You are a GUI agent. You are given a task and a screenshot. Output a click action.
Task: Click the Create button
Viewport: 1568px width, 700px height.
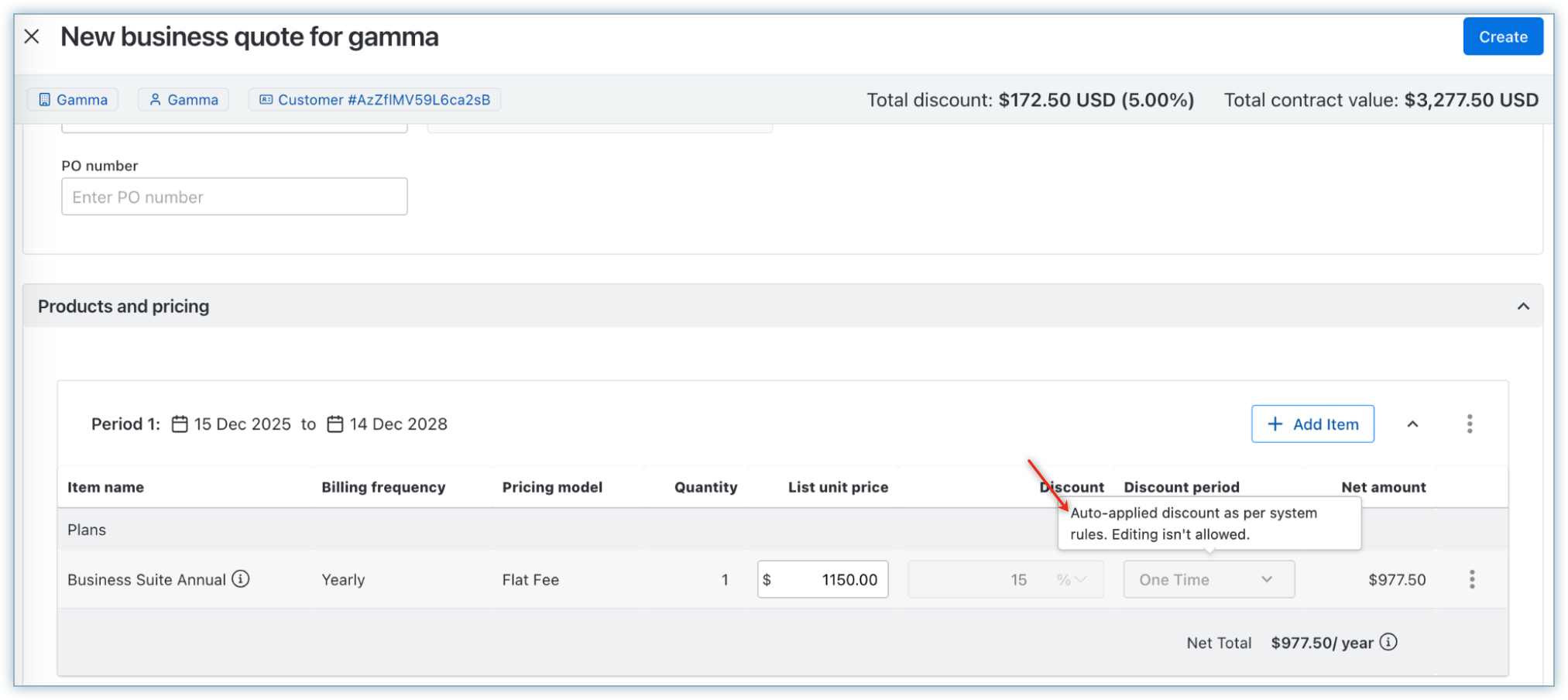click(x=1502, y=36)
